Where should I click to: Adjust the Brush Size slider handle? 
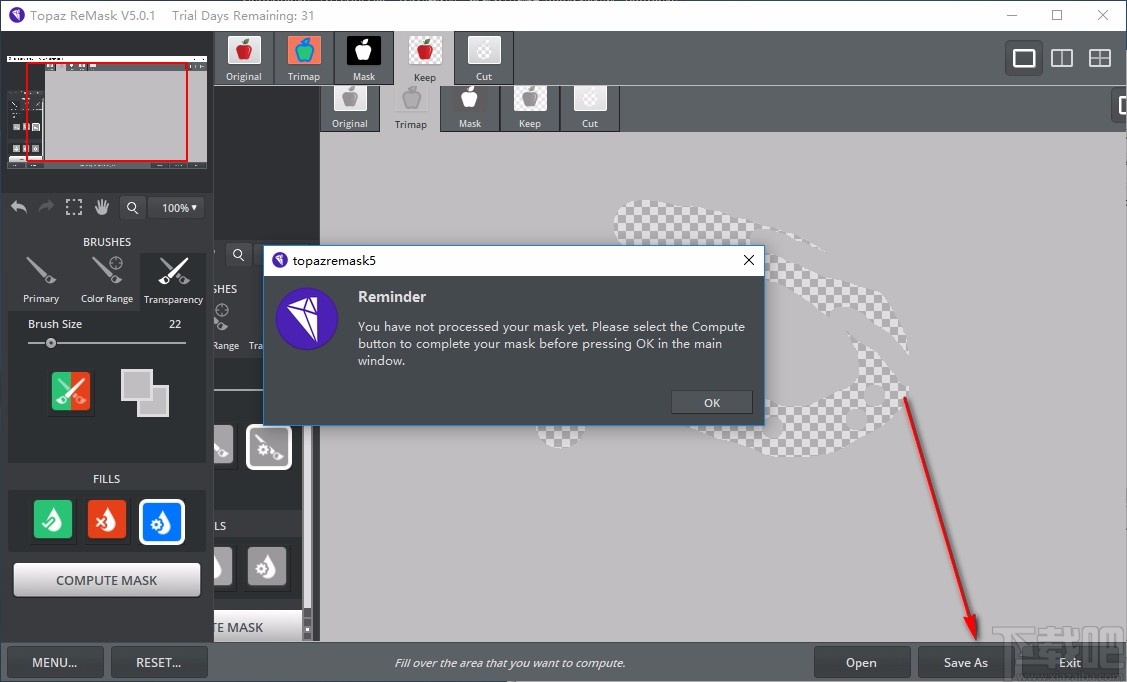pos(51,343)
